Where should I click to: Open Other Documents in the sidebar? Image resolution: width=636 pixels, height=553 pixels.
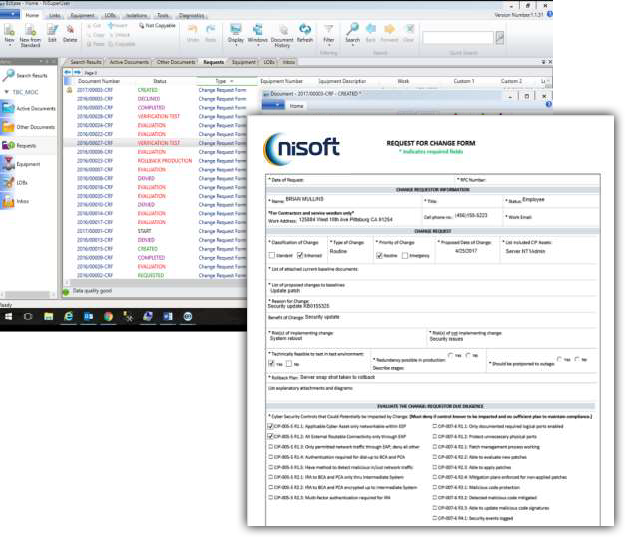coord(28,127)
